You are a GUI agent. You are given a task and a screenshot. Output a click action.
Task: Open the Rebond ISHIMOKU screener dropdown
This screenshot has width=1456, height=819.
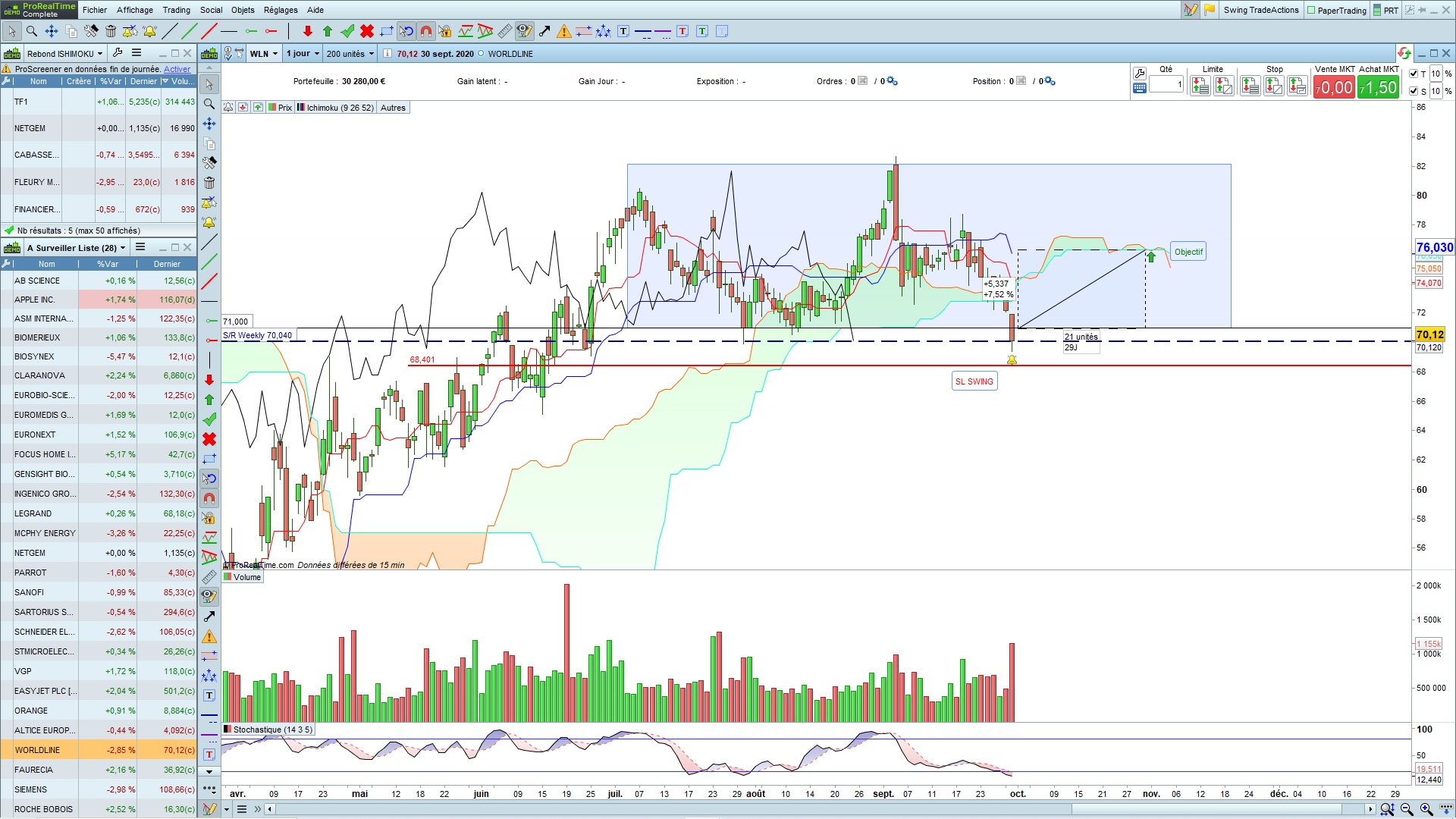pos(65,54)
